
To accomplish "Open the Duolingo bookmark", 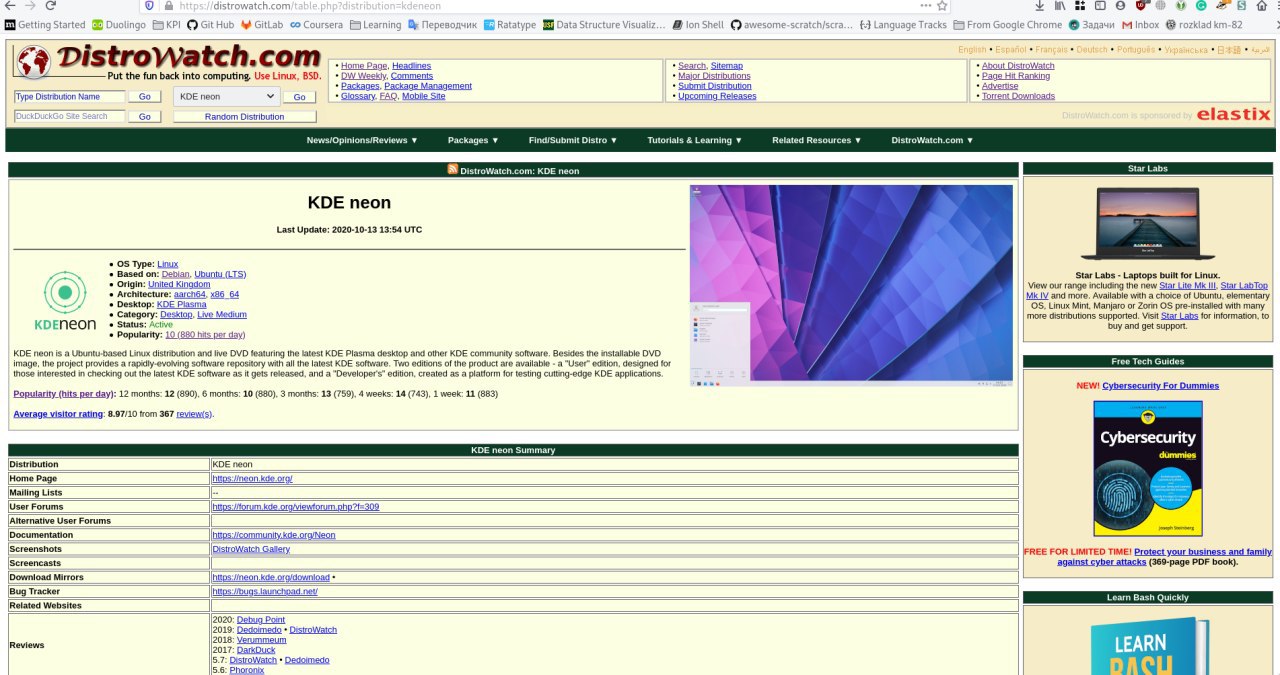I will 118,25.
